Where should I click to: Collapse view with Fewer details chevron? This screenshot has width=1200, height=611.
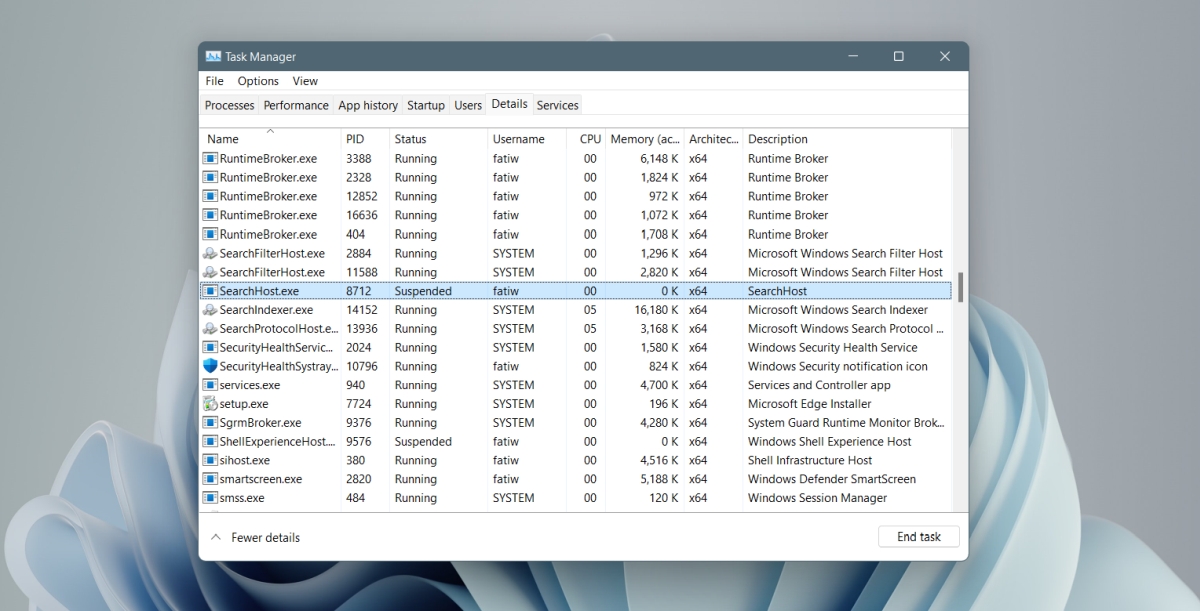pos(216,537)
